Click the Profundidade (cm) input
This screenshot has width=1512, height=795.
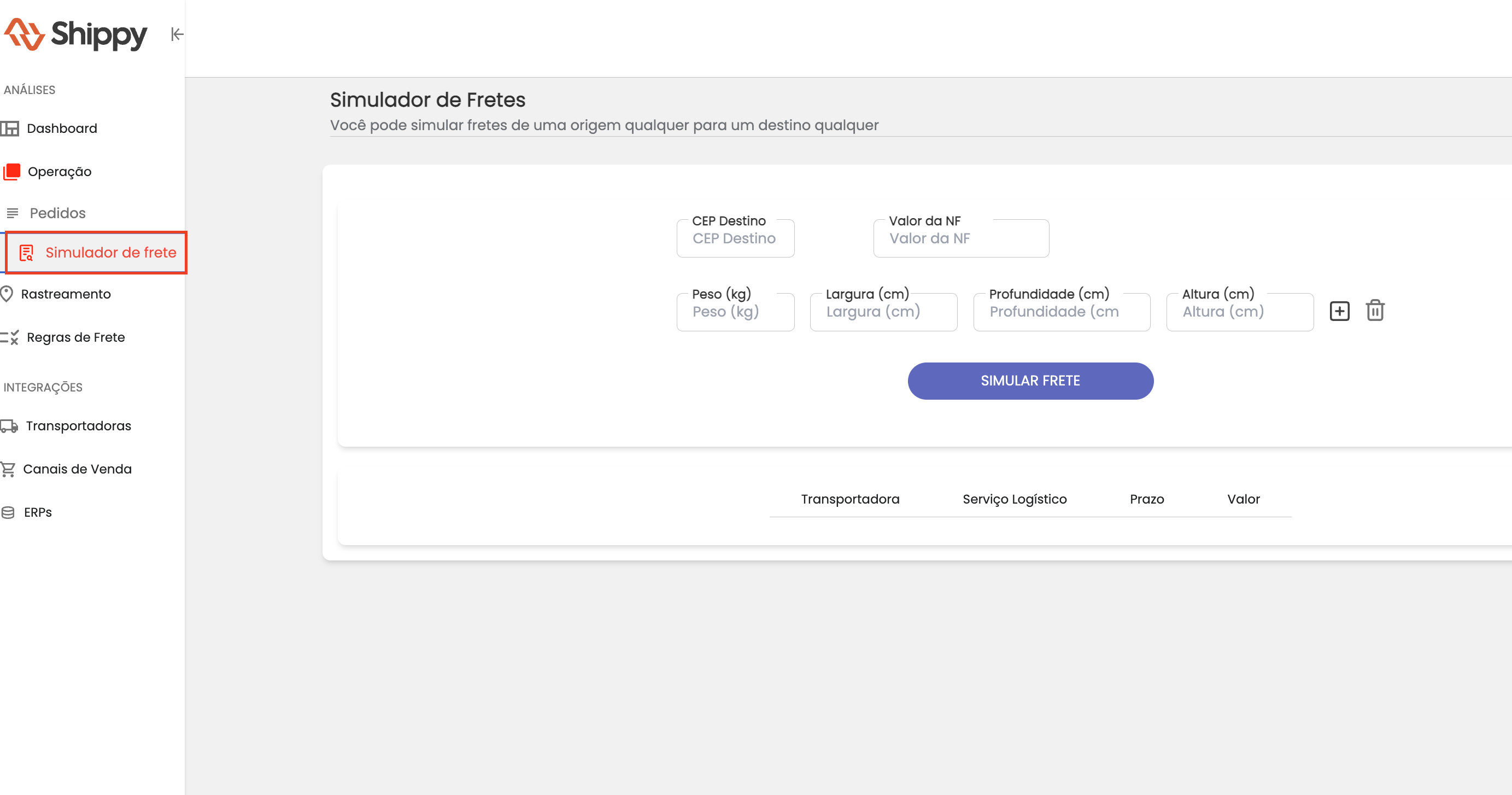click(1061, 312)
